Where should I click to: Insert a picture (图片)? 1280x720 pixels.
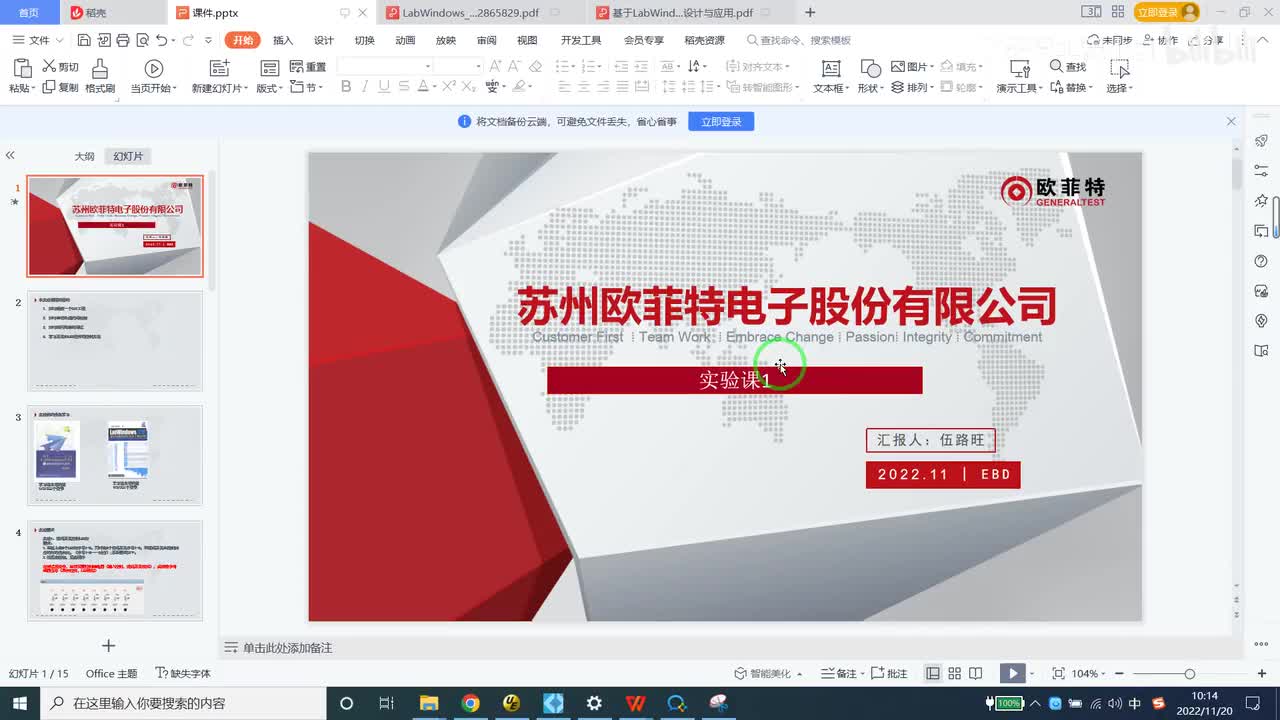(912, 67)
